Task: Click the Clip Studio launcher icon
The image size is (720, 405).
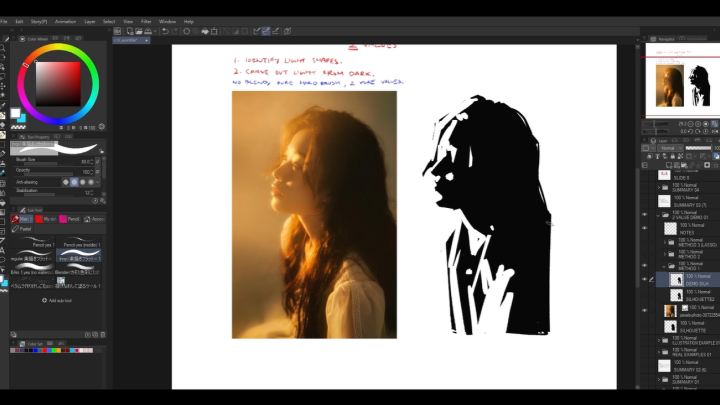Action: pyautogui.click(x=118, y=31)
